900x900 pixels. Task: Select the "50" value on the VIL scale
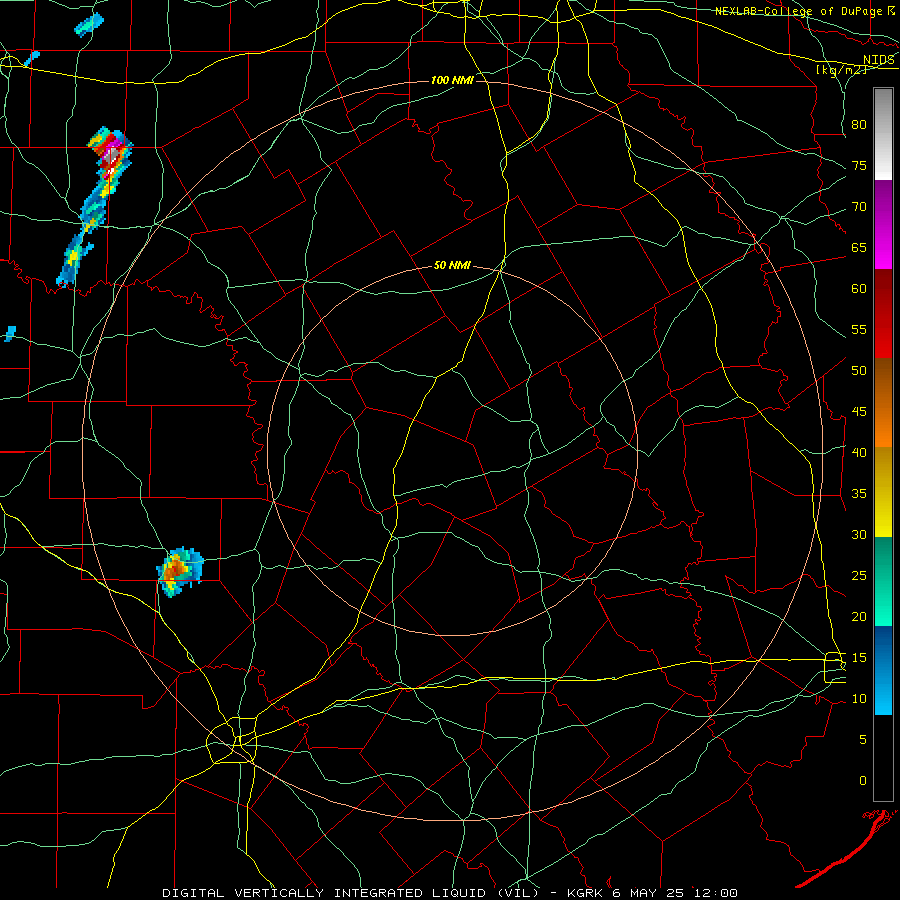859,371
